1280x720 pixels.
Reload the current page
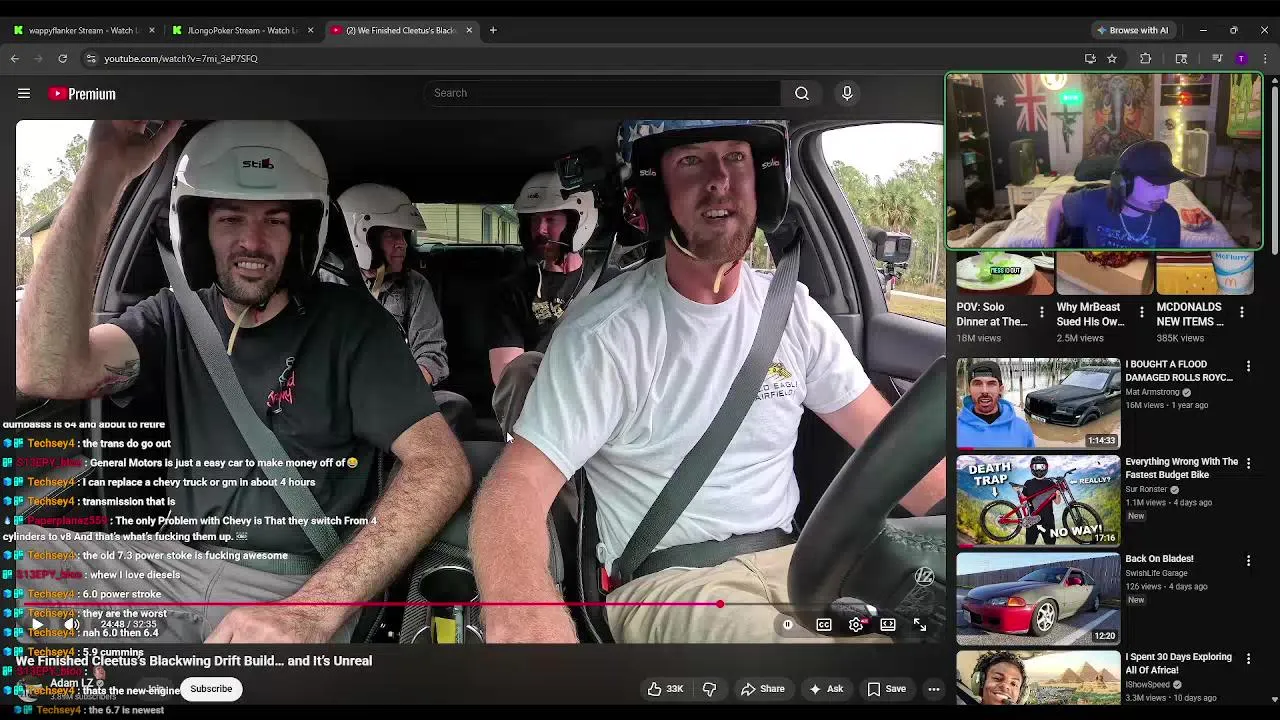[x=62, y=59]
